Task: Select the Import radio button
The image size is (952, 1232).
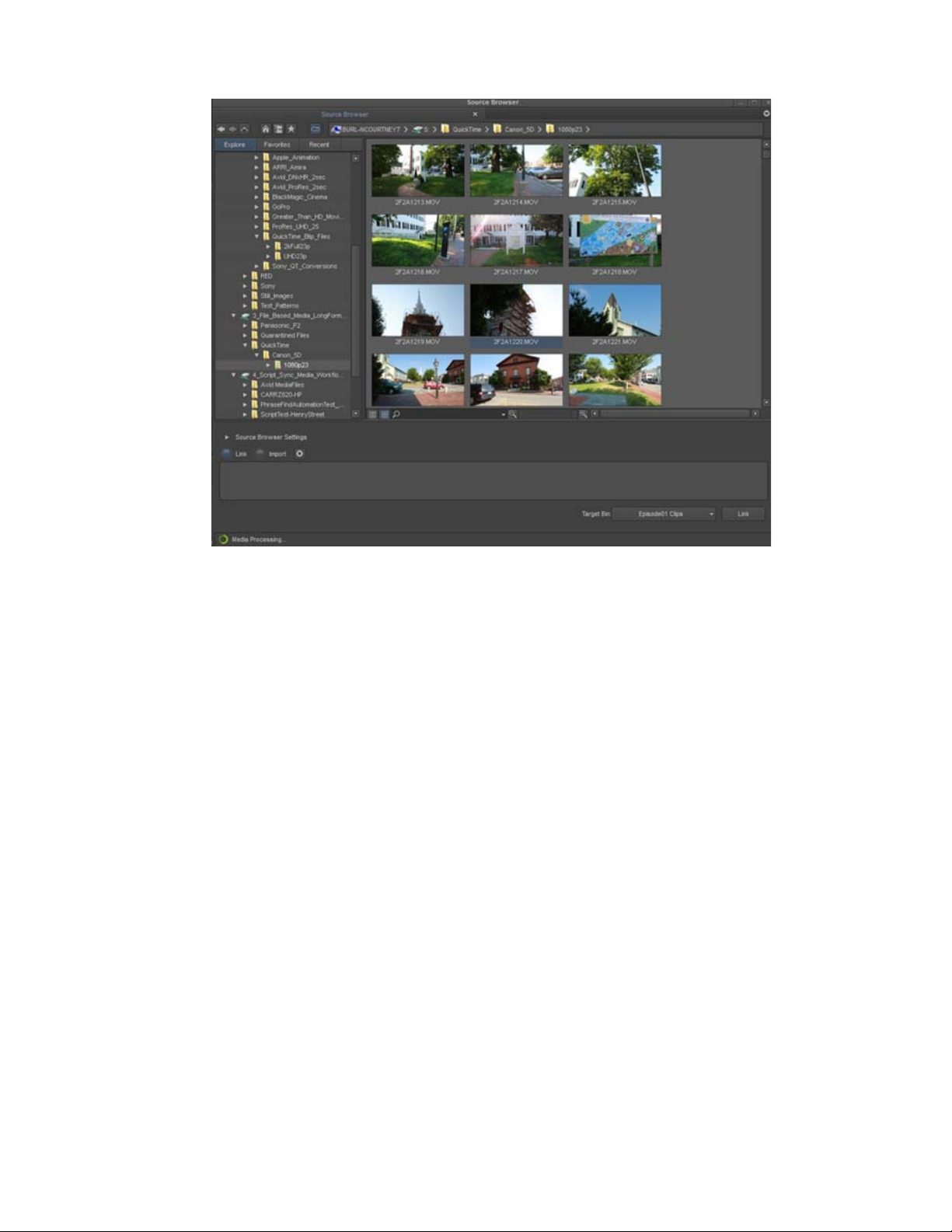Action: [x=260, y=454]
